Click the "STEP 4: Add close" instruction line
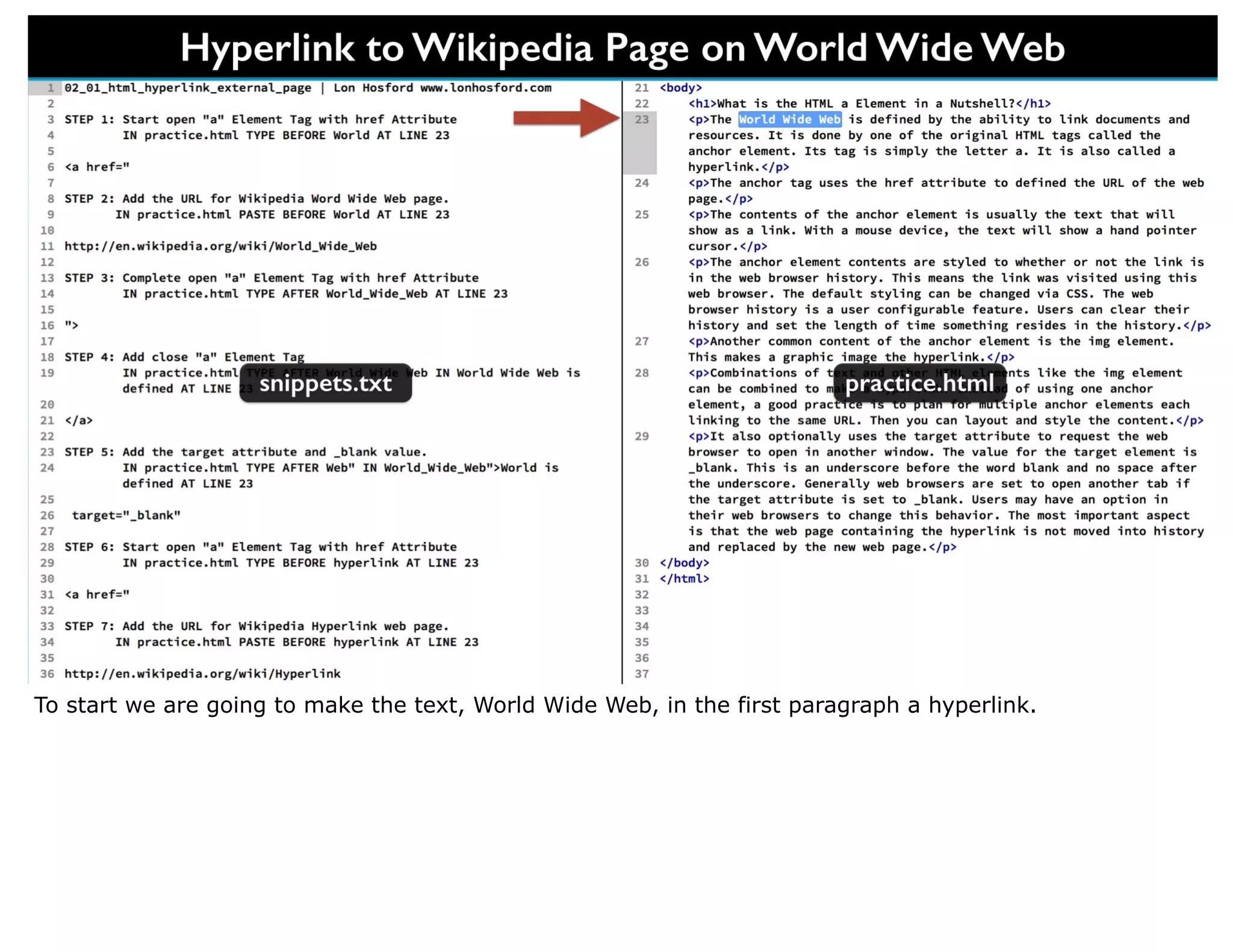The image size is (1233, 952). pos(184,357)
